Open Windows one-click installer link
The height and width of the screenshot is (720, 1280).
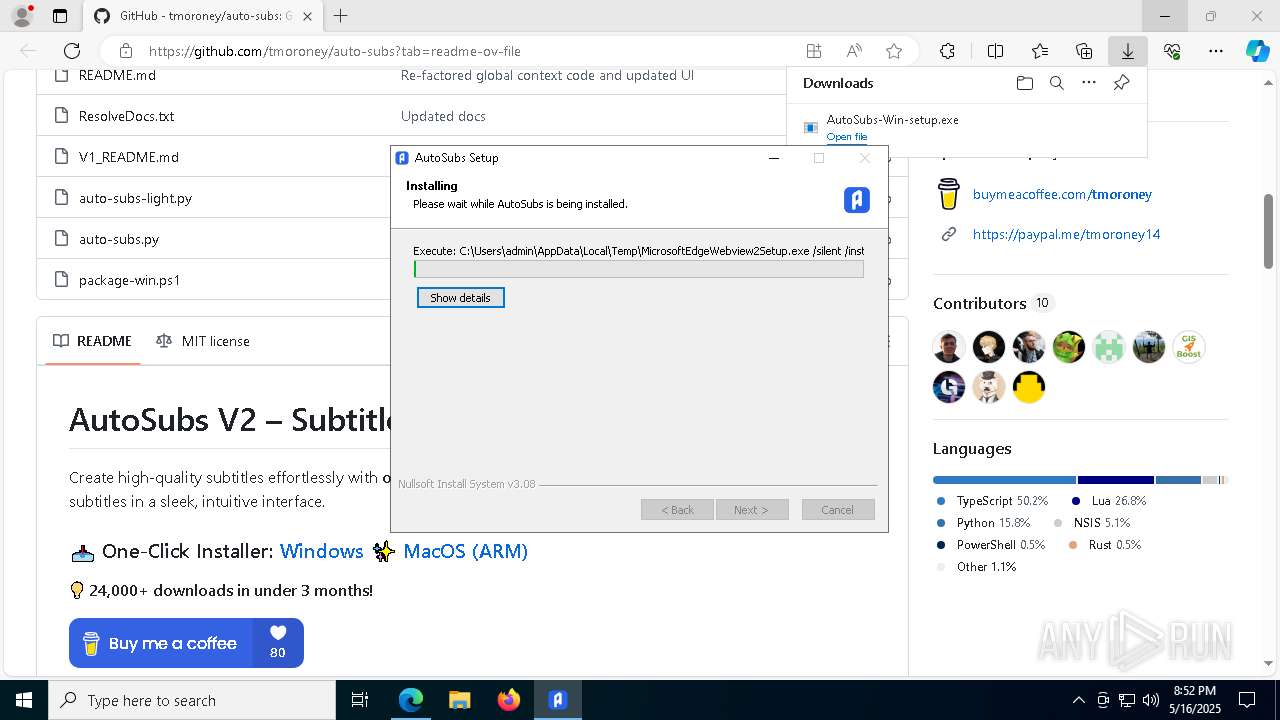coord(321,551)
